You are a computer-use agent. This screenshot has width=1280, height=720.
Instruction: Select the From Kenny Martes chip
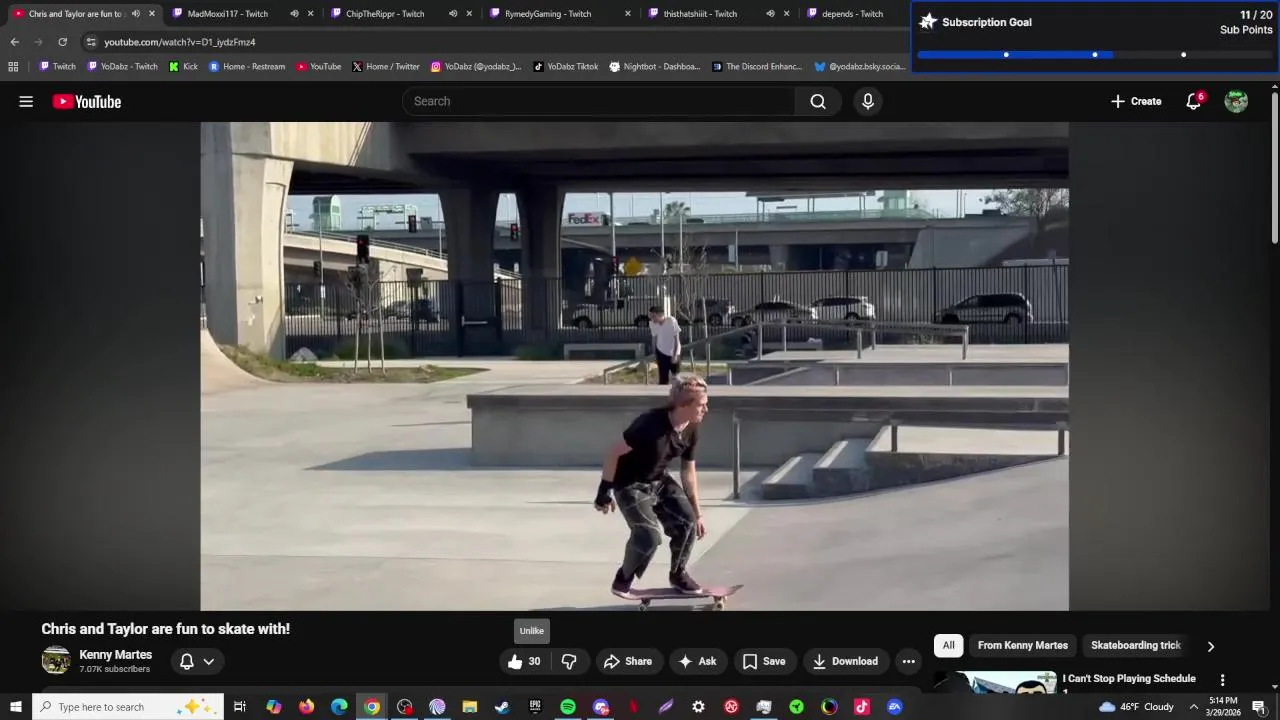(x=1022, y=645)
